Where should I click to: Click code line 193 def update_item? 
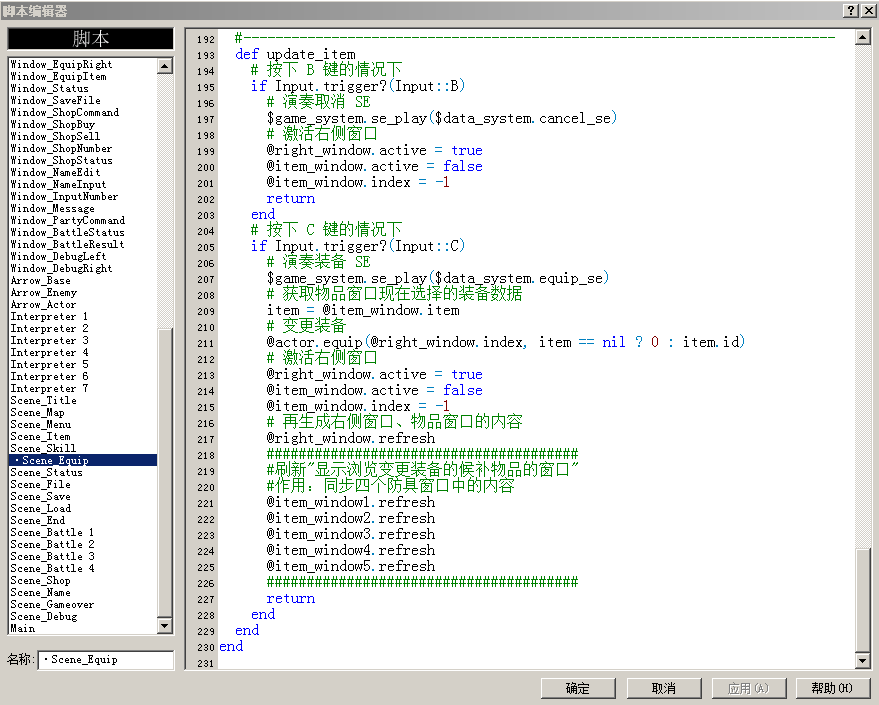point(295,54)
